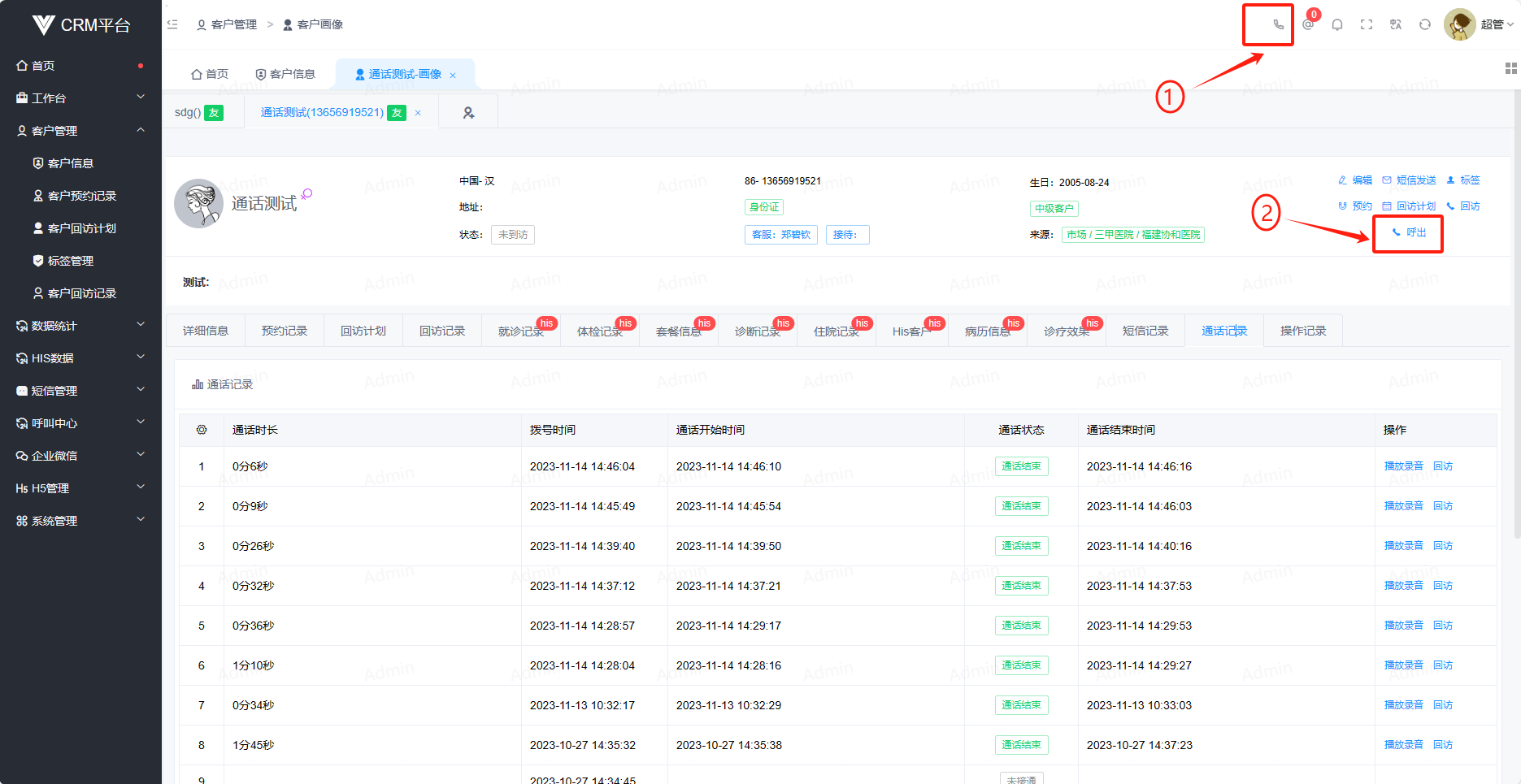The image size is (1521, 784).
Task: Open the notification bell
Action: pyautogui.click(x=1337, y=24)
